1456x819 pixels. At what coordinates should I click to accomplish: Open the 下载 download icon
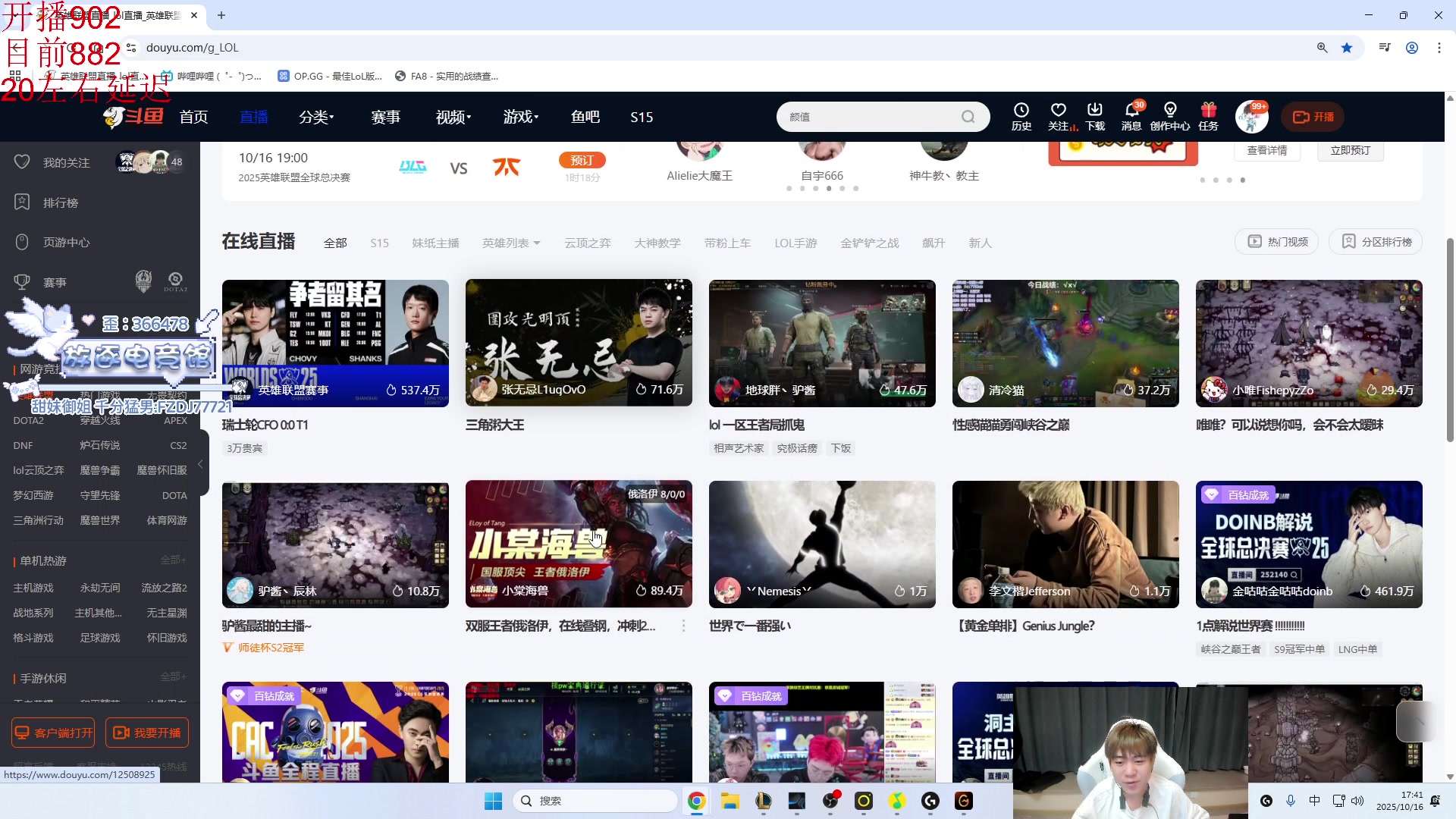[1094, 111]
